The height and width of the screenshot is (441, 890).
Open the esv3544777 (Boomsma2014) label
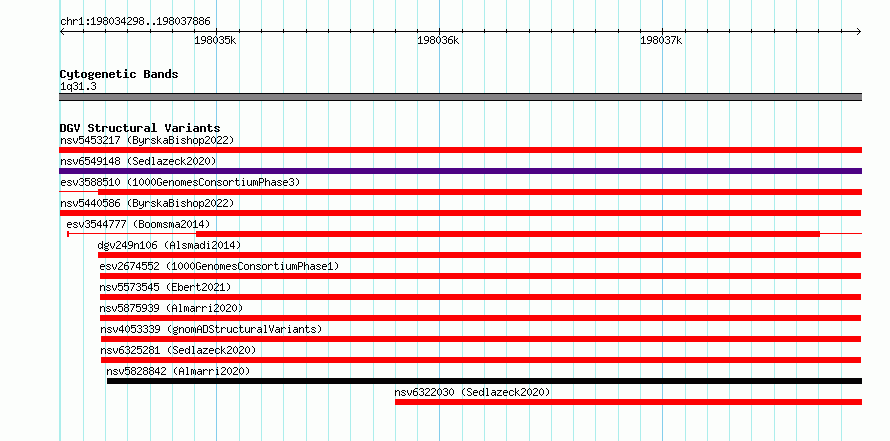point(138,224)
